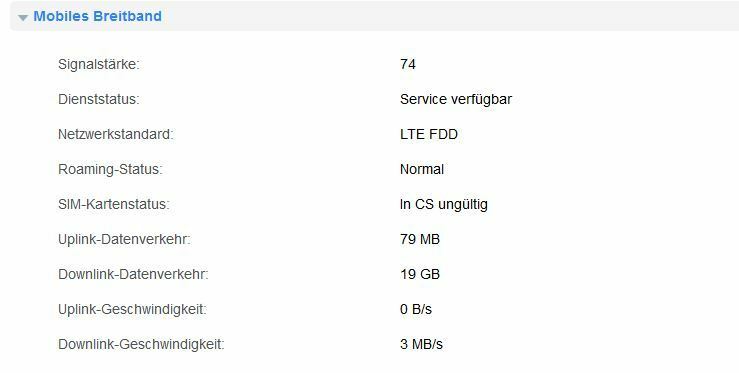The height and width of the screenshot is (373, 739).
Task: Select the Uplink-Geschwindigkeit label
Action: [132, 309]
